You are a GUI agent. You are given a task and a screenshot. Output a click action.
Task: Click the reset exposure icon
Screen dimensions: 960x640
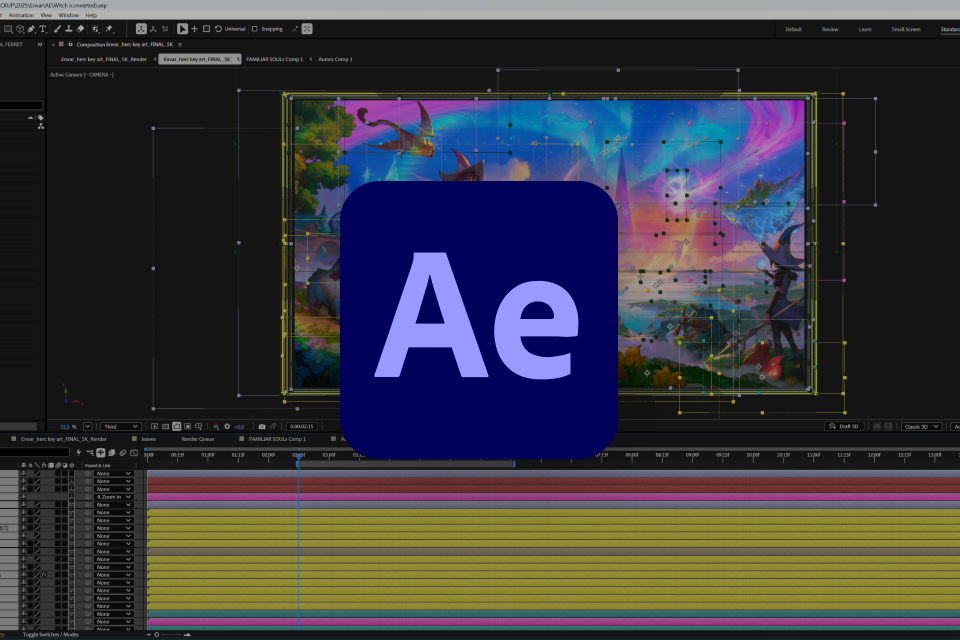coord(227,426)
